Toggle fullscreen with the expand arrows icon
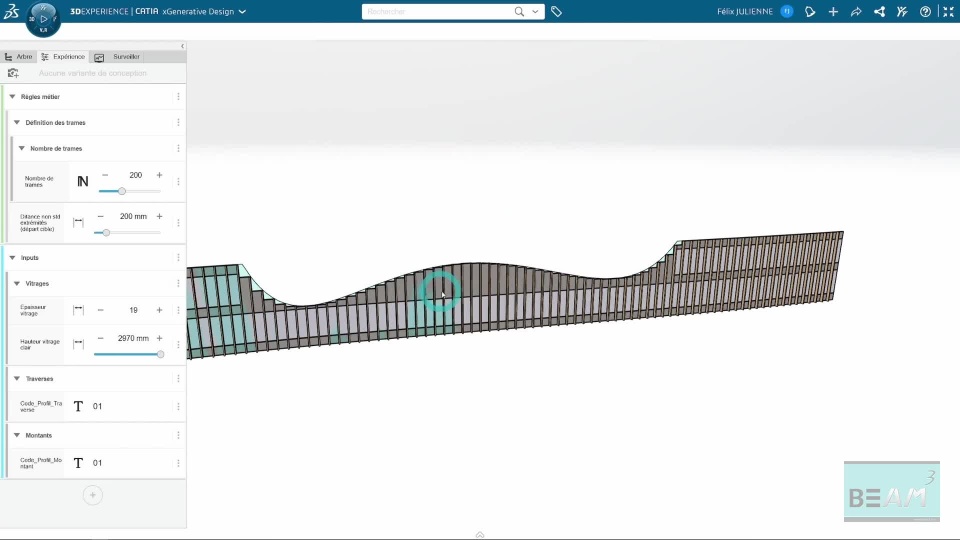960x540 pixels. [948, 12]
